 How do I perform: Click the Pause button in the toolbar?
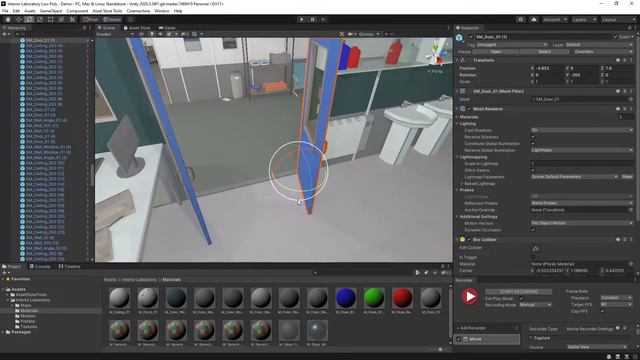(313, 19)
